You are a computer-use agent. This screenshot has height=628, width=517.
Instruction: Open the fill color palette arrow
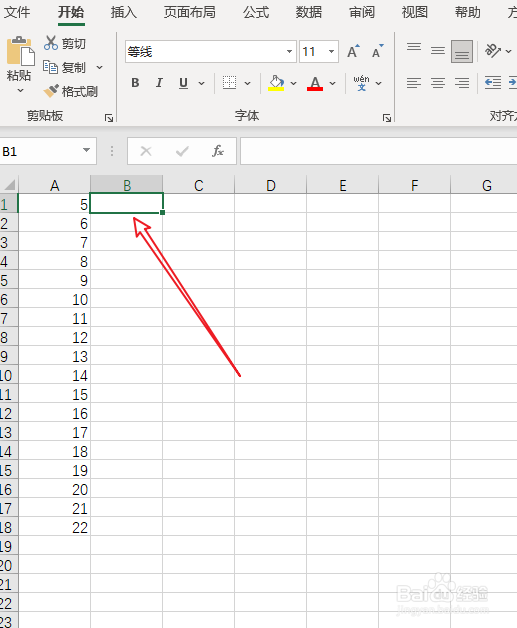(x=294, y=83)
